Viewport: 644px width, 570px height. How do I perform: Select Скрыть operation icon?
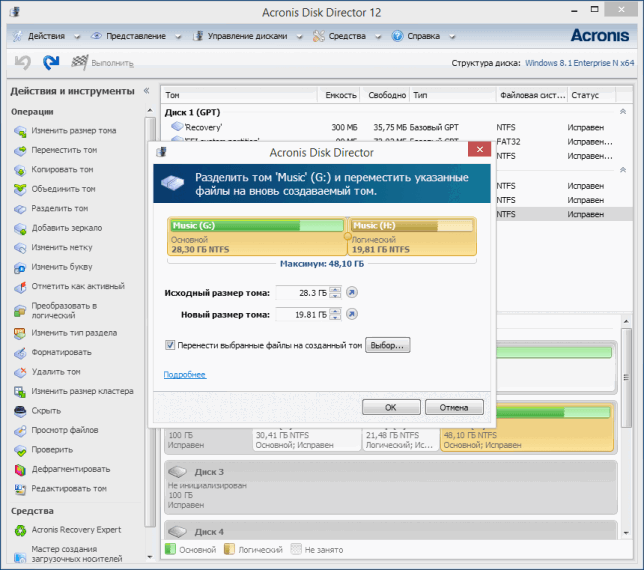[20, 411]
